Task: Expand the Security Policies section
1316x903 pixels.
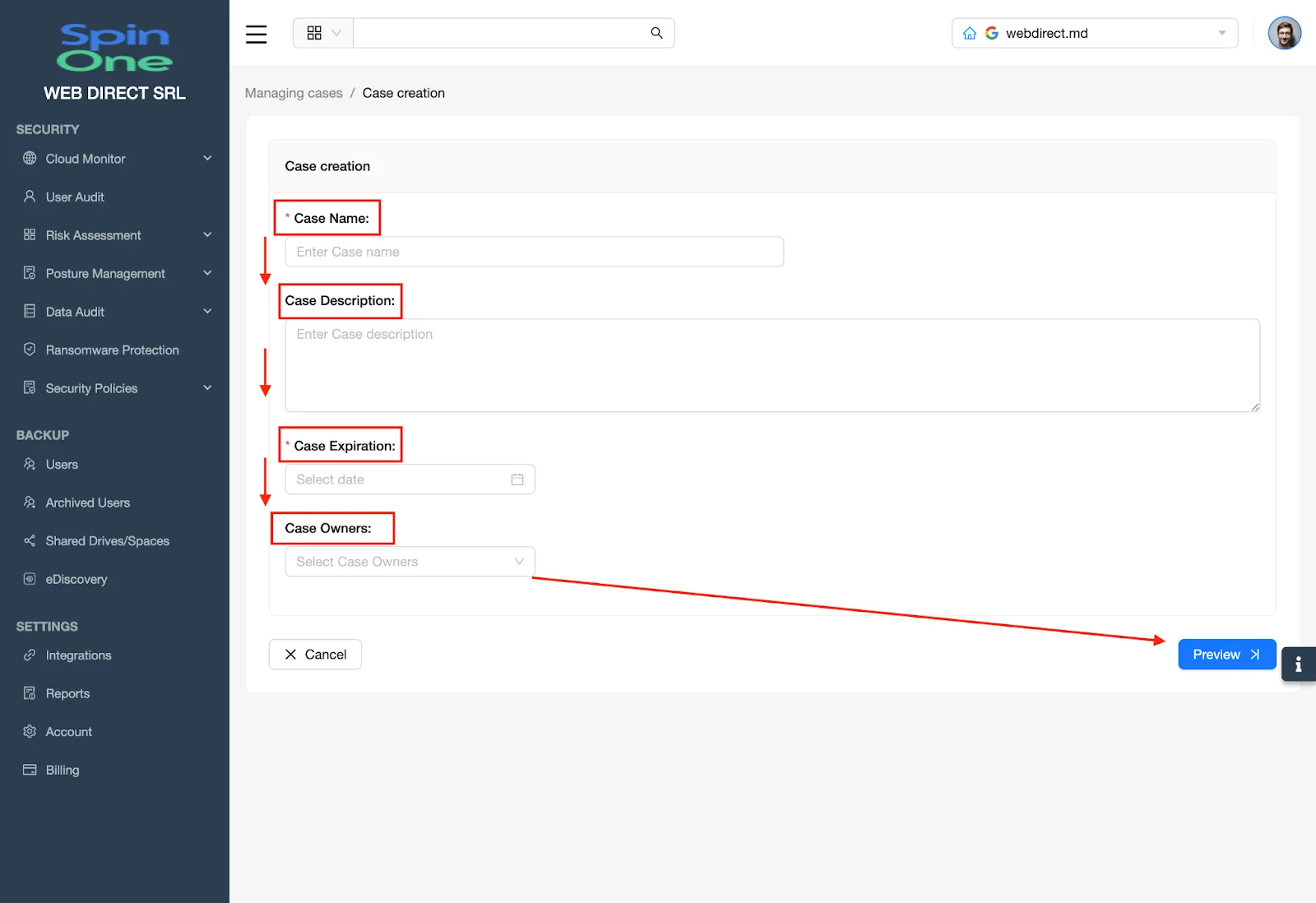Action: pos(207,387)
